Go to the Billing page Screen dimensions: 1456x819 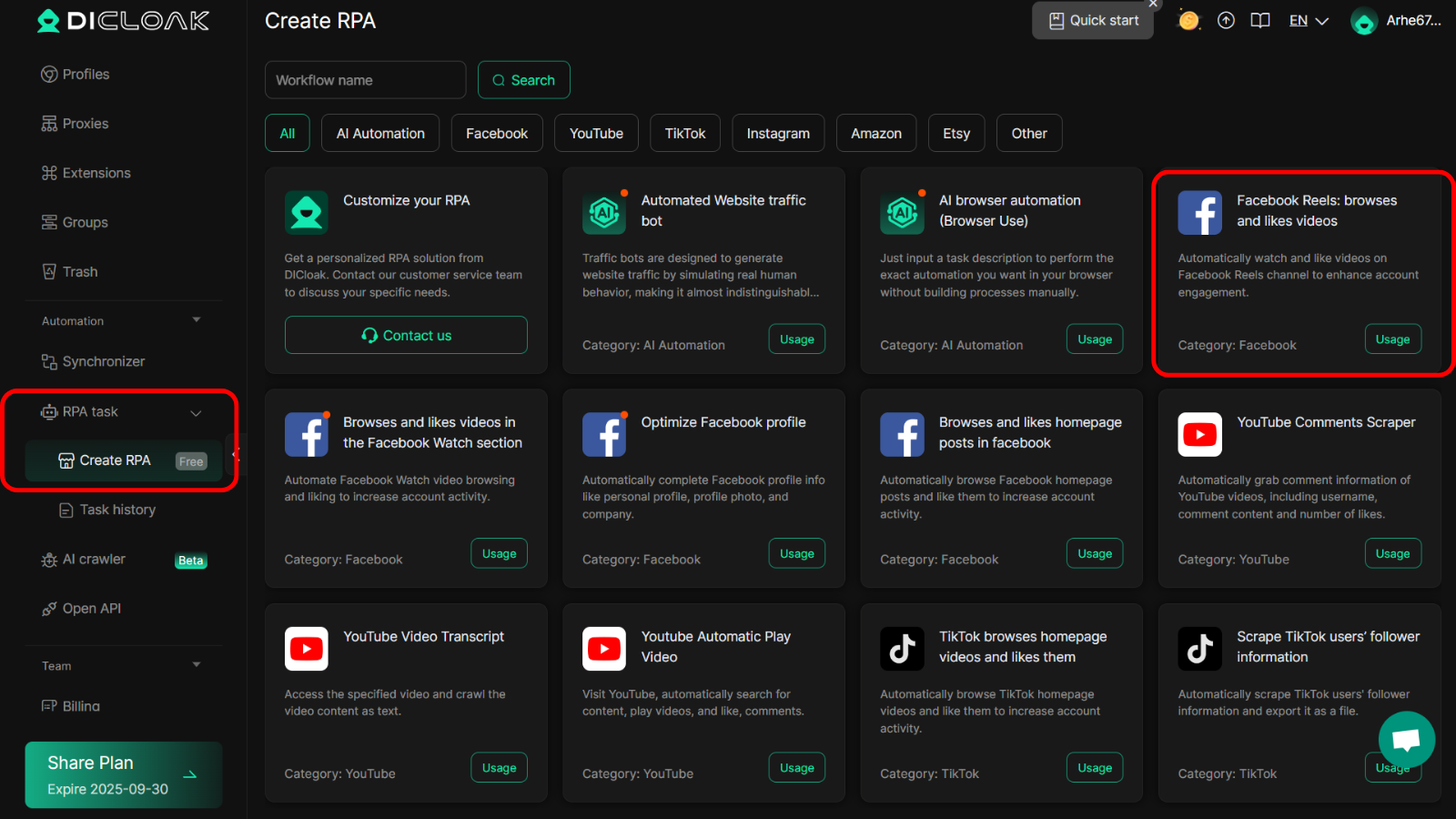pos(71,706)
